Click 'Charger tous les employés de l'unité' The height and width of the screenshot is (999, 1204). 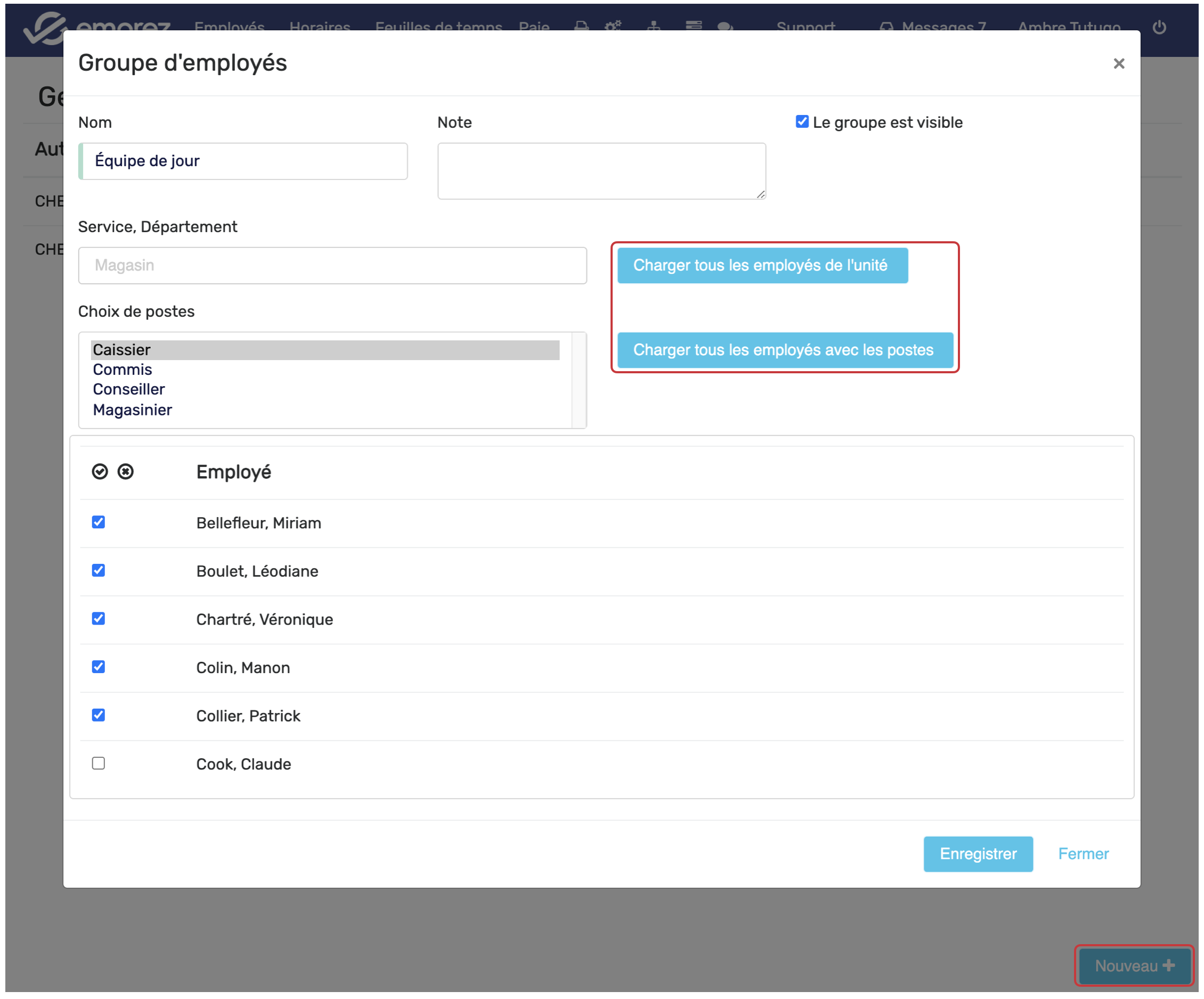762,265
